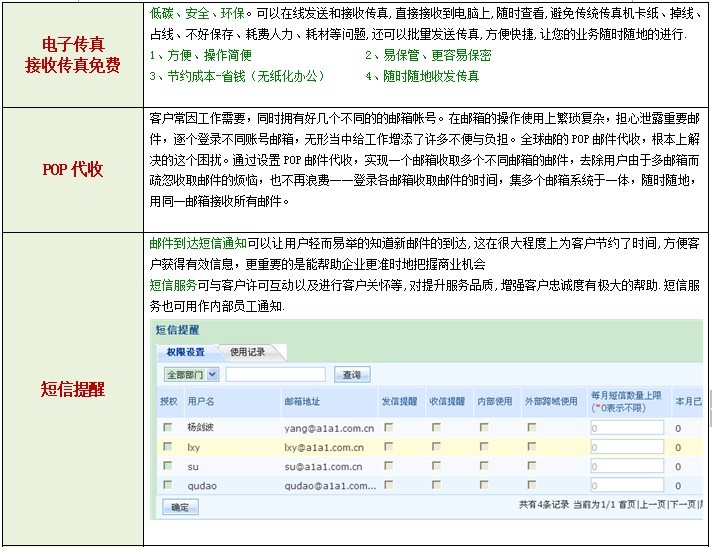Click the POP 代收 heading cell
This screenshot has height=547, width=712.
73,170
